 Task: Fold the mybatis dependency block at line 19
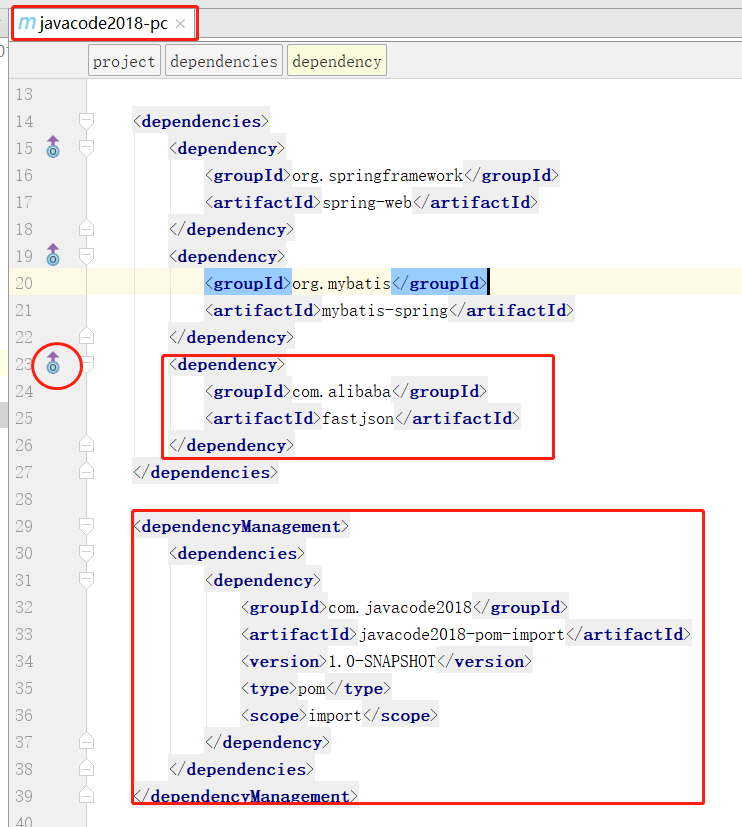click(x=86, y=256)
